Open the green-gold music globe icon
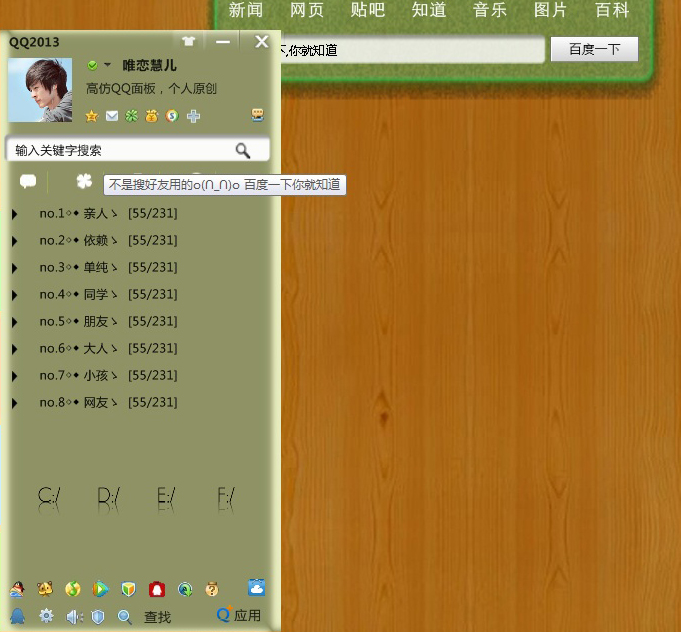The height and width of the screenshot is (632, 681). pos(73,589)
